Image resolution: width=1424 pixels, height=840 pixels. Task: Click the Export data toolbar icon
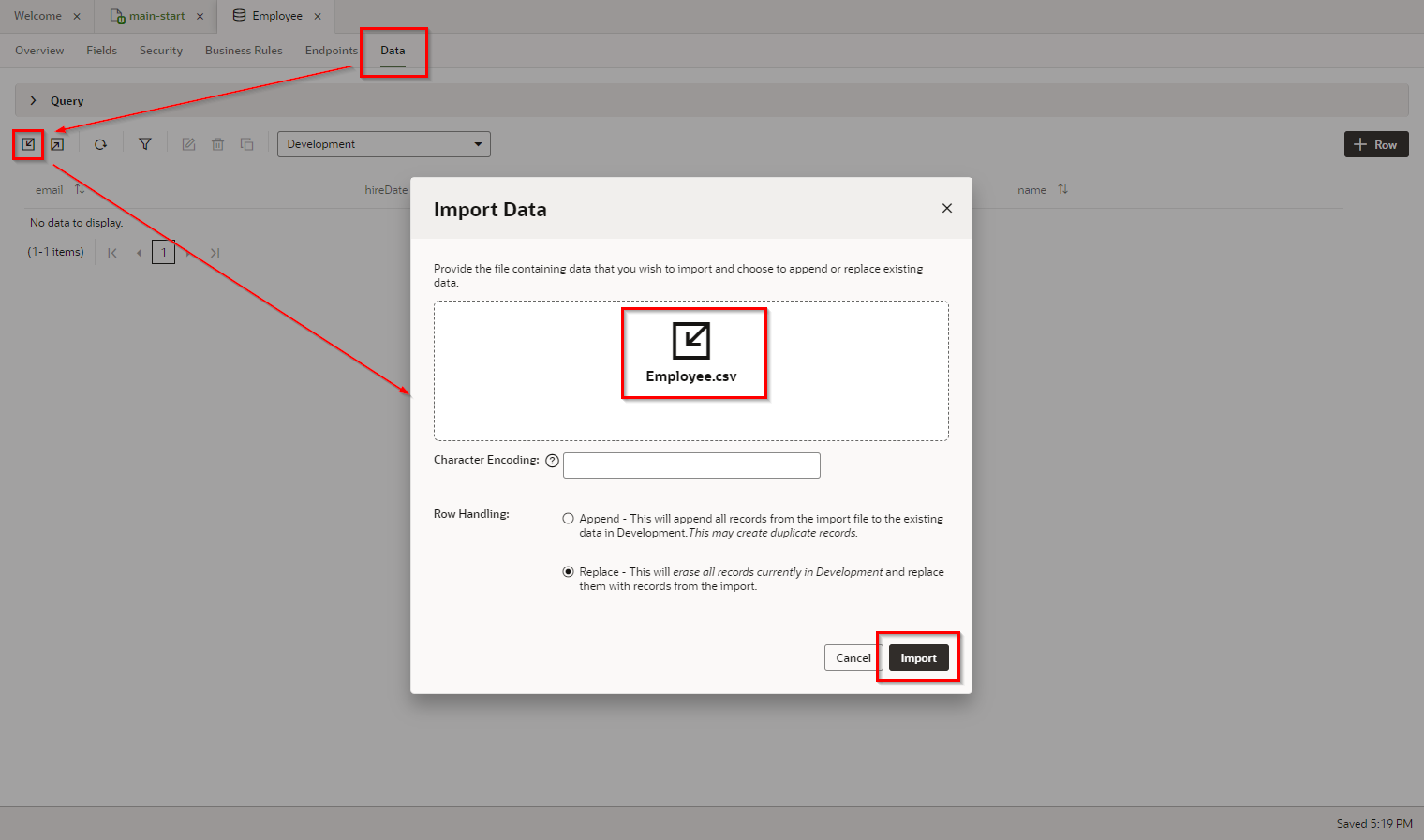tap(57, 144)
